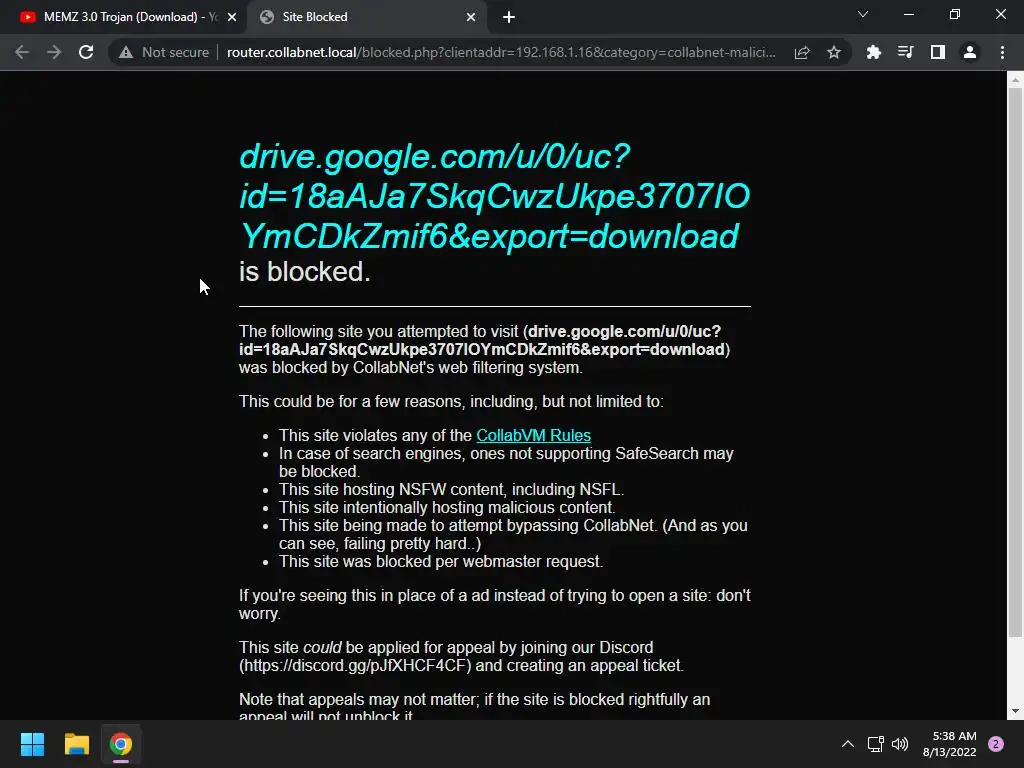The height and width of the screenshot is (768, 1024).
Task: Click the address bar URL
Action: coord(501,52)
